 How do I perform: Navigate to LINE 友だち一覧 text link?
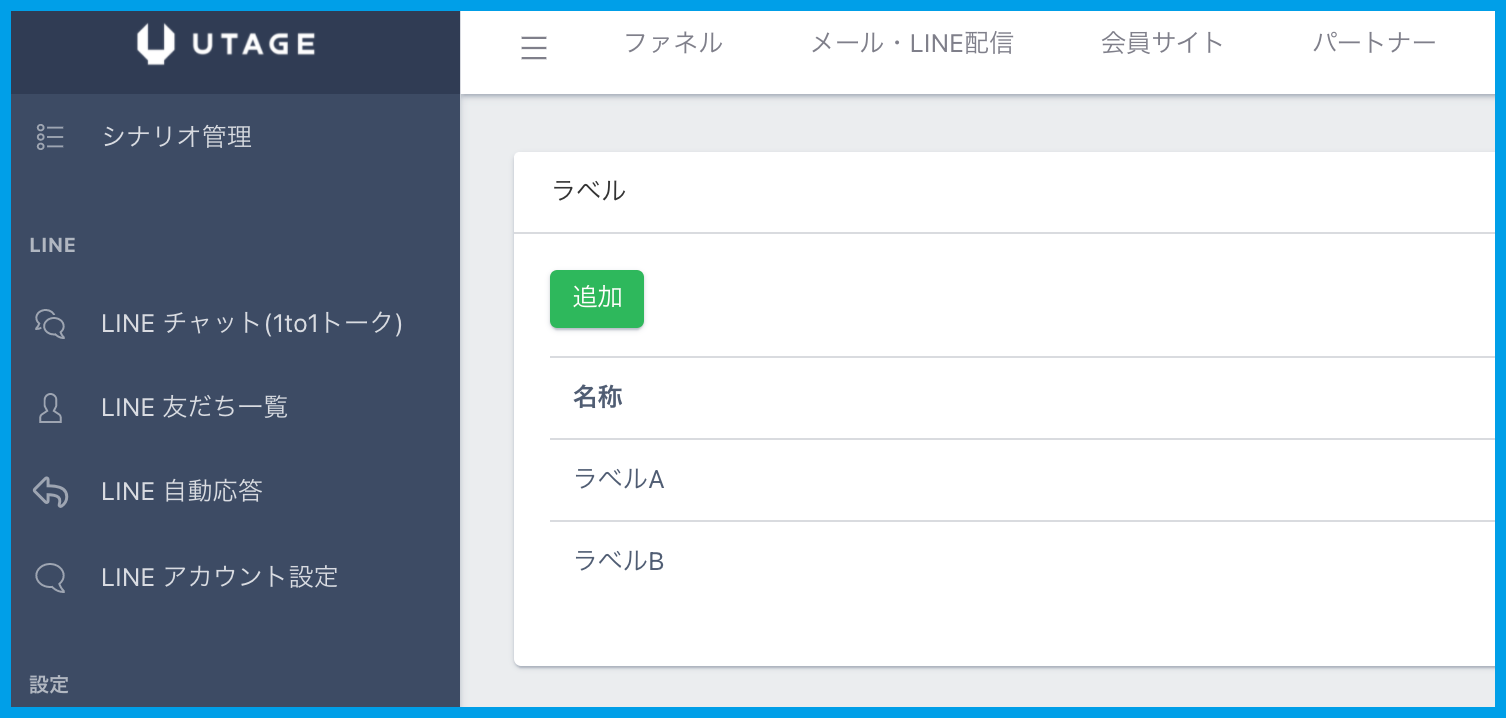tap(195, 407)
